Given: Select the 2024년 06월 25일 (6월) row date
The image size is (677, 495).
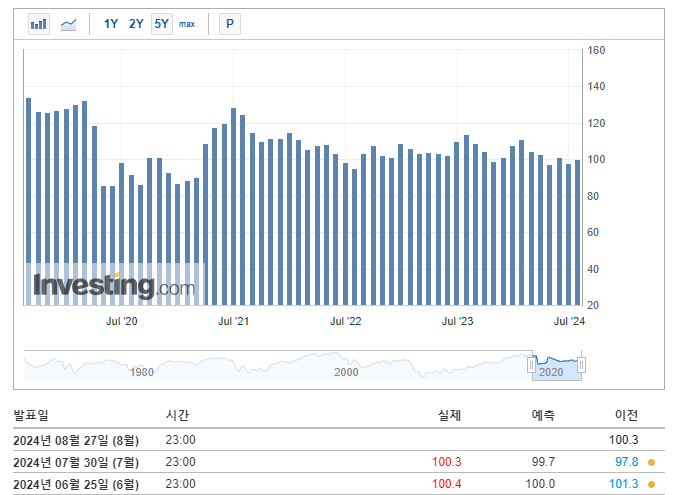Looking at the screenshot, I should tap(76, 484).
